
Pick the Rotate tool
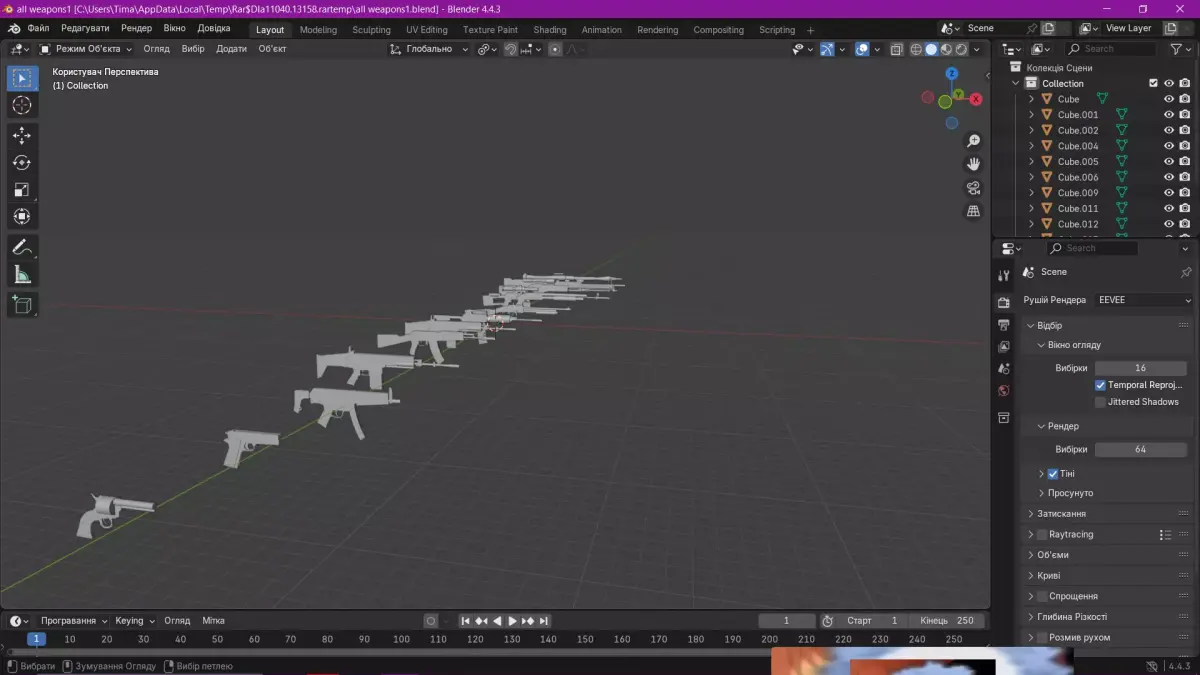pyautogui.click(x=22, y=163)
